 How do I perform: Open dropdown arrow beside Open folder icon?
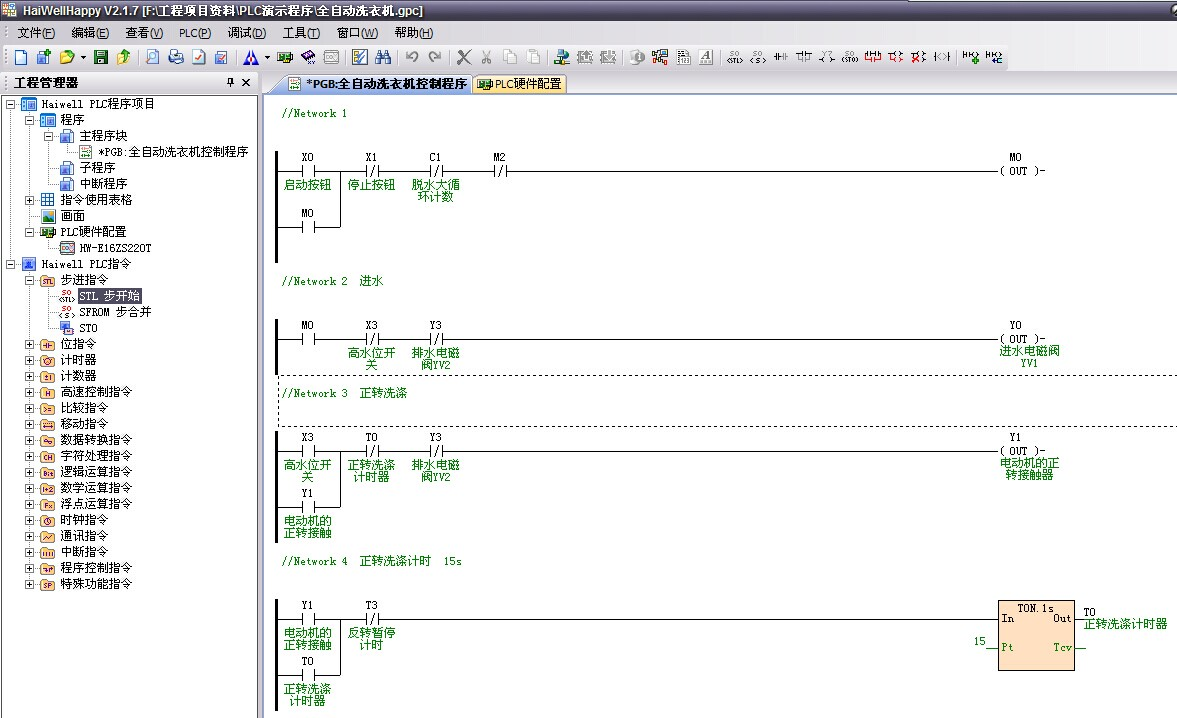[x=82, y=57]
